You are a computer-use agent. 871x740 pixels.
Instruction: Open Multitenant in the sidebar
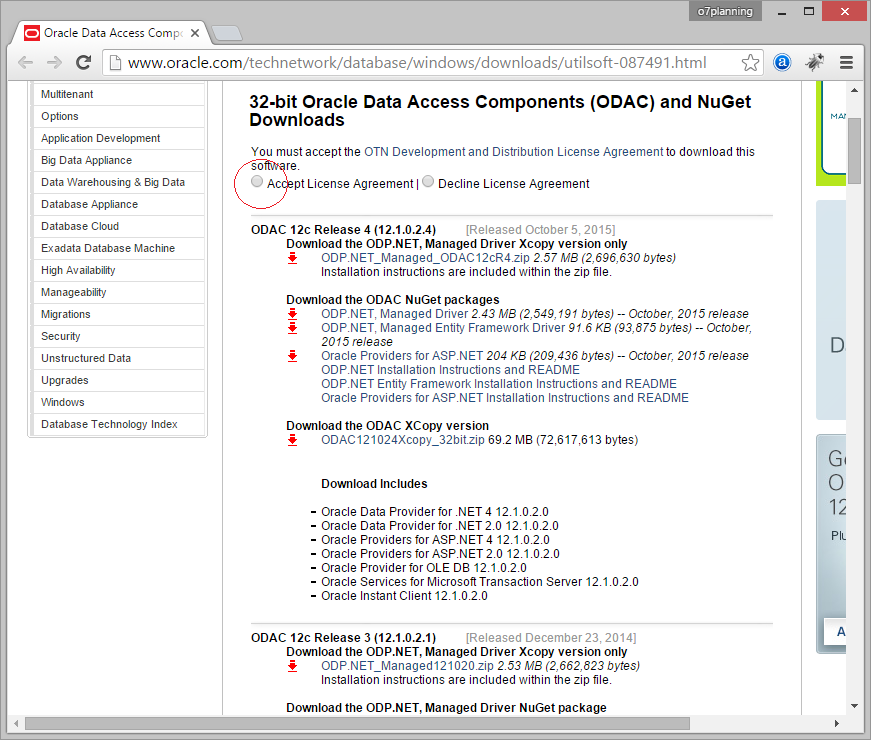pyautogui.click(x=119, y=94)
